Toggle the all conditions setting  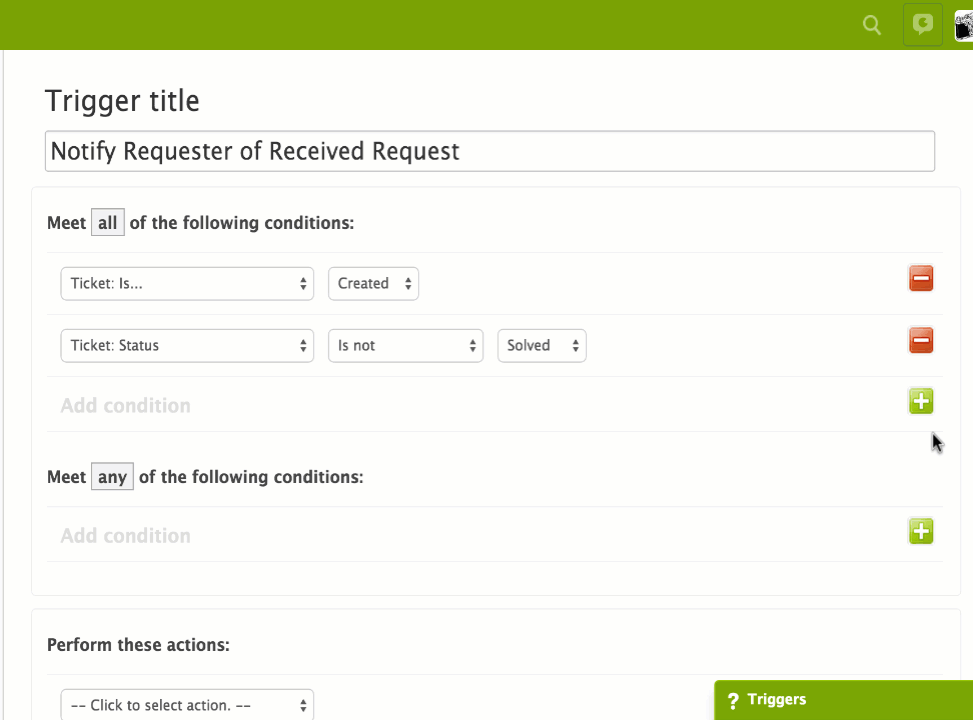pos(108,222)
